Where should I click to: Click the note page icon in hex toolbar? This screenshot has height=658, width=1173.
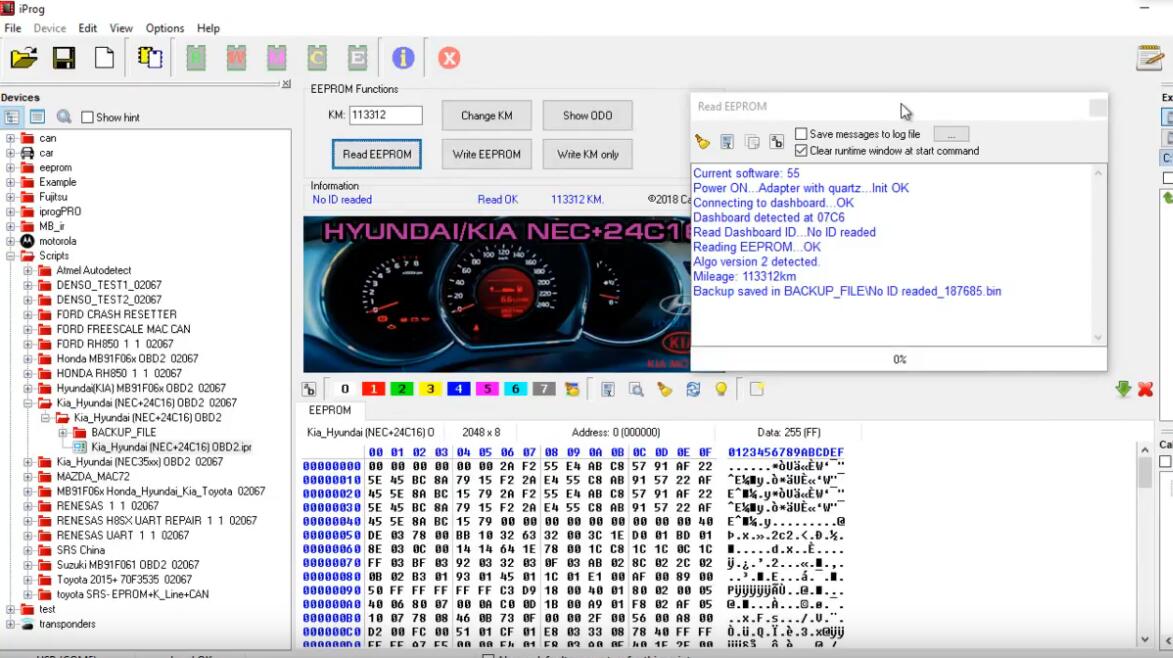756,389
